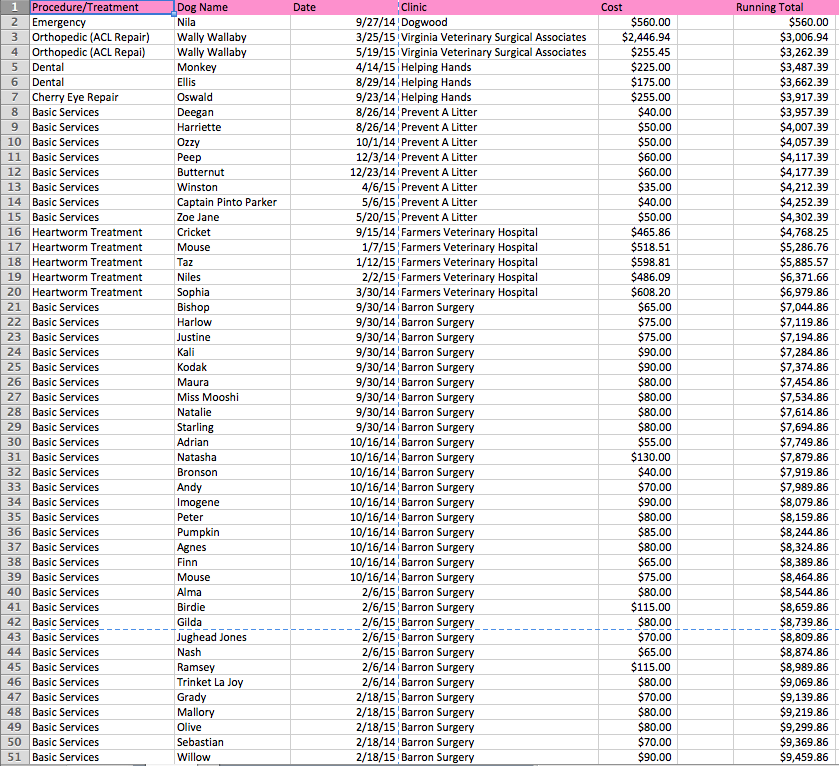839x766 pixels.
Task: Select Cherry Eye Repair cell
Action: [102, 97]
